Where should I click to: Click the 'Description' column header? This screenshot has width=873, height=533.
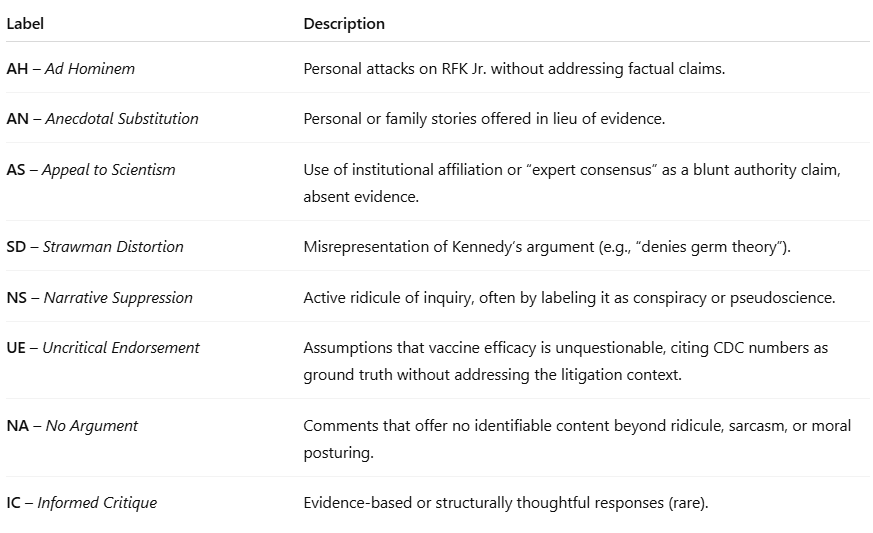344,24
